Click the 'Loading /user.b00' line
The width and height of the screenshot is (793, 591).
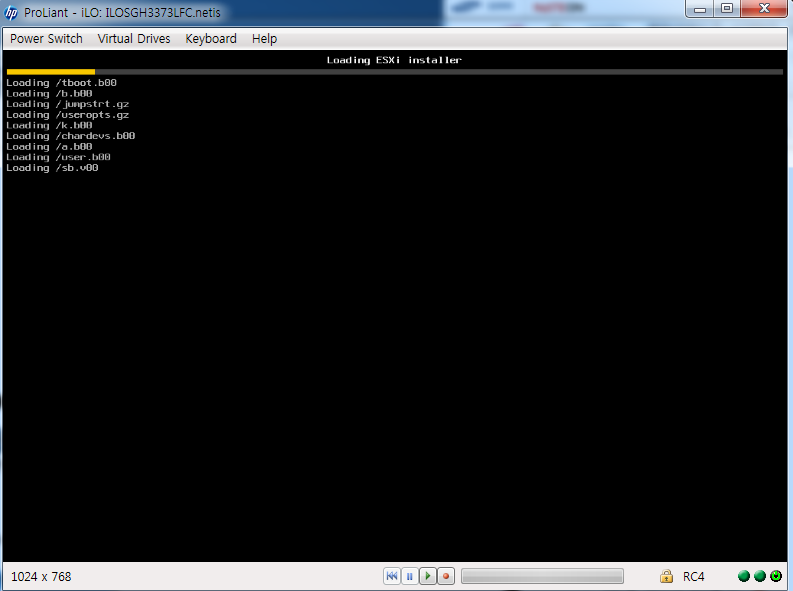click(x=58, y=157)
